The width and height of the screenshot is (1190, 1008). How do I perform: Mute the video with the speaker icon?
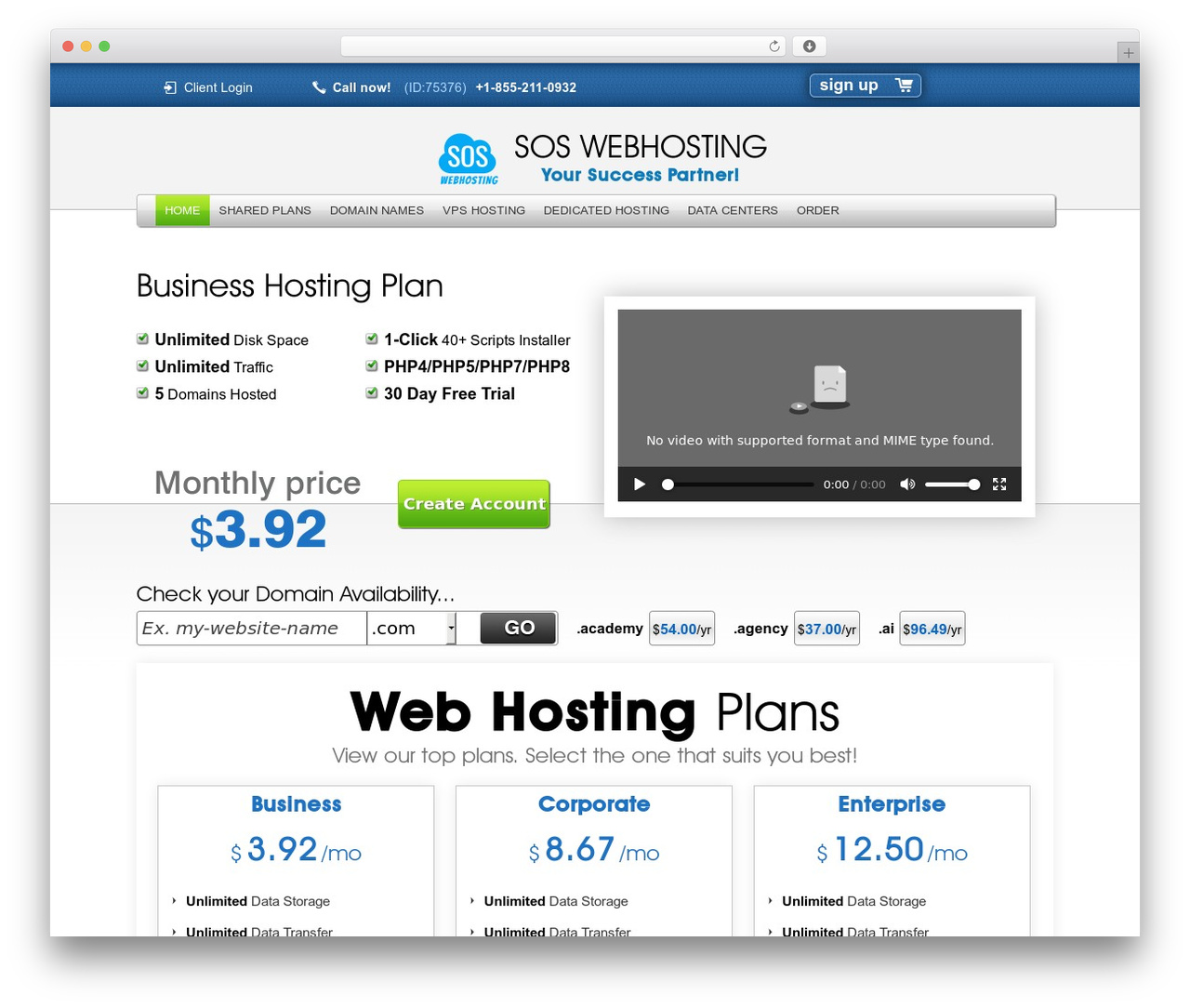[x=907, y=484]
